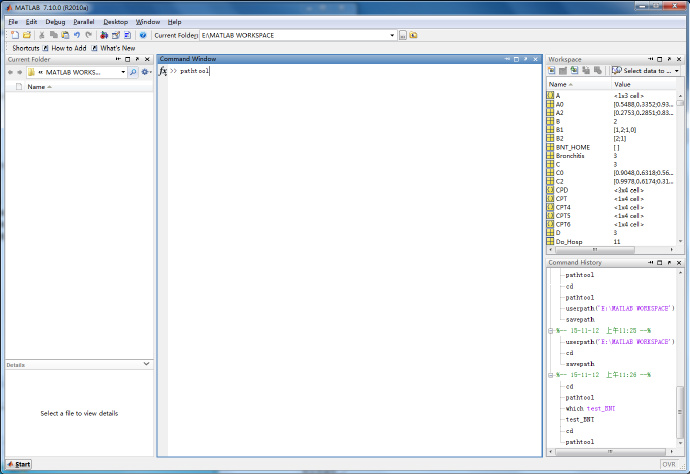Open file with the folder icon

[x=27, y=35]
